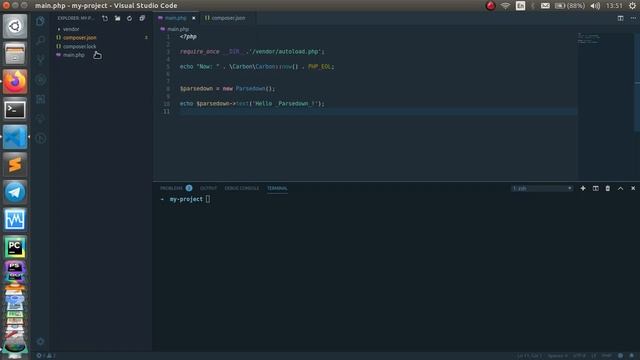Click the New Terminal plus icon
The height and width of the screenshot is (360, 640).
tap(583, 188)
